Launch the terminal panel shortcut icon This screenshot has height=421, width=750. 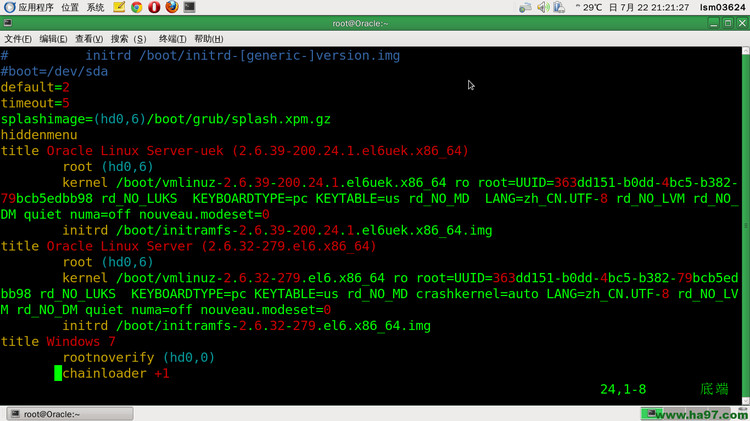point(189,7)
